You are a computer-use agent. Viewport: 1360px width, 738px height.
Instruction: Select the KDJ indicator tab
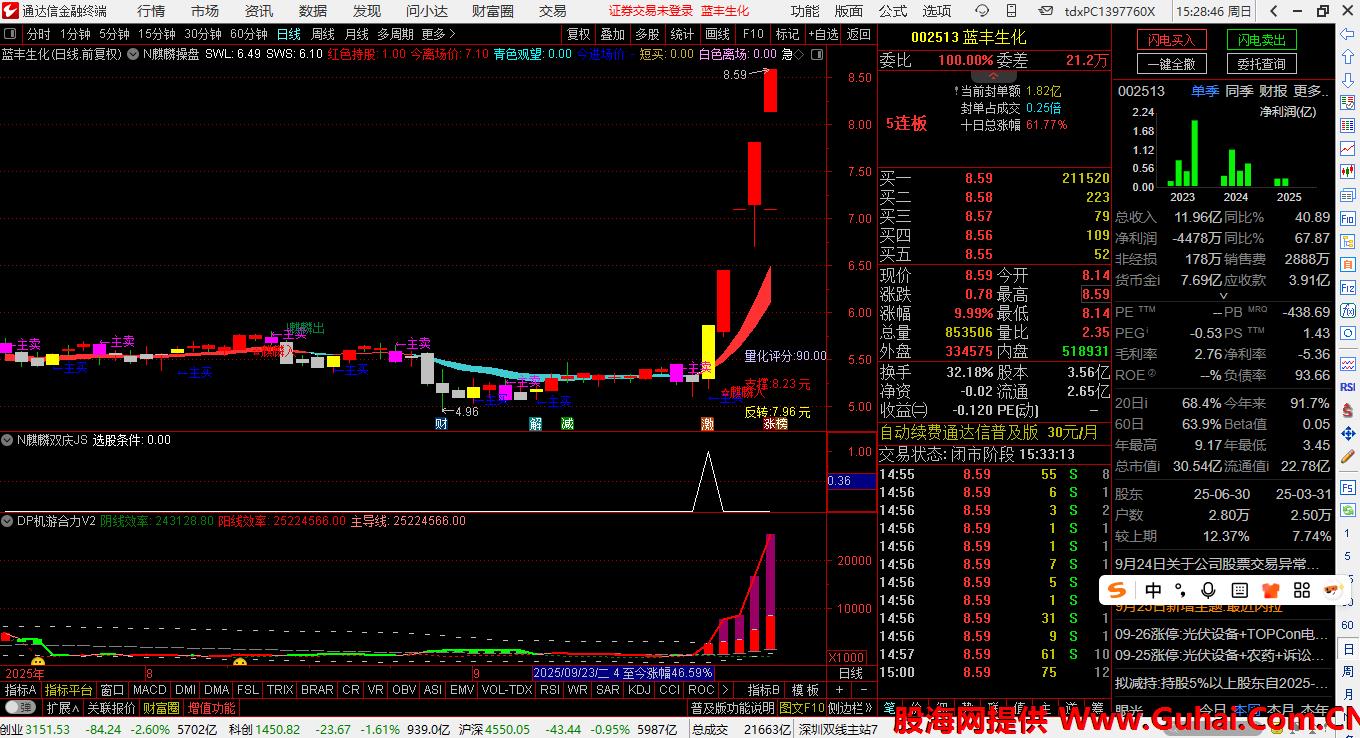point(638,690)
